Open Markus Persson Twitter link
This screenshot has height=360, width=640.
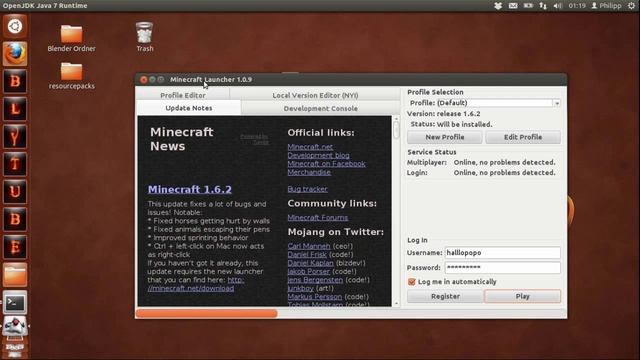[314, 297]
